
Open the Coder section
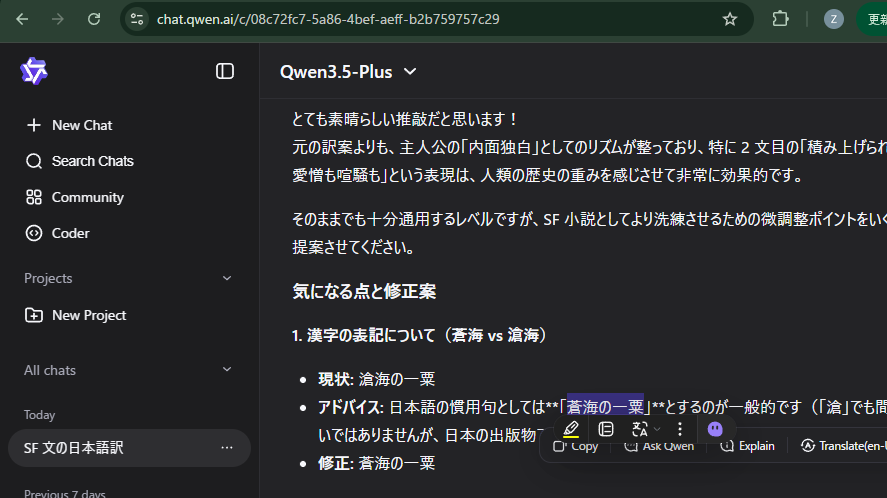point(58,233)
